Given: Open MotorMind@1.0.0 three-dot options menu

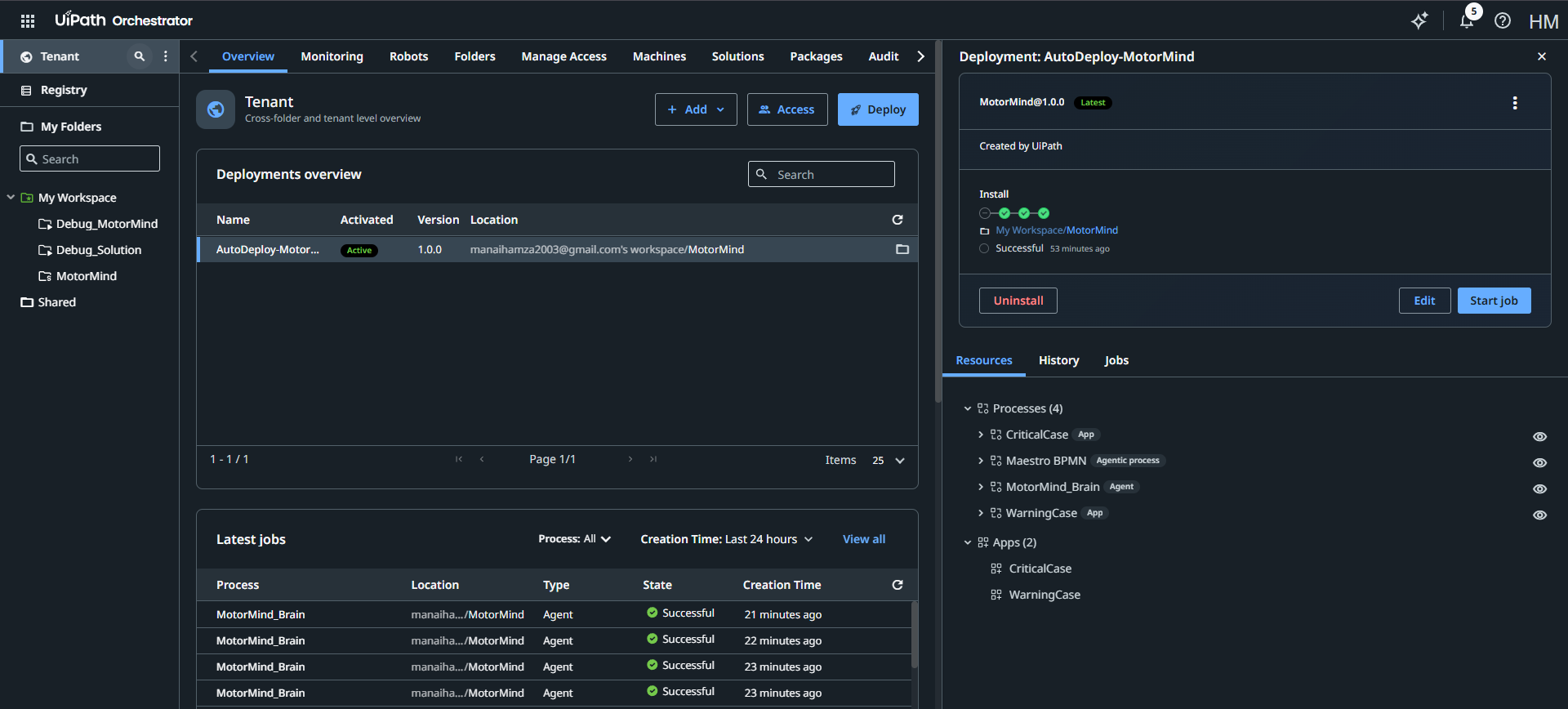Looking at the screenshot, I should pos(1515,103).
